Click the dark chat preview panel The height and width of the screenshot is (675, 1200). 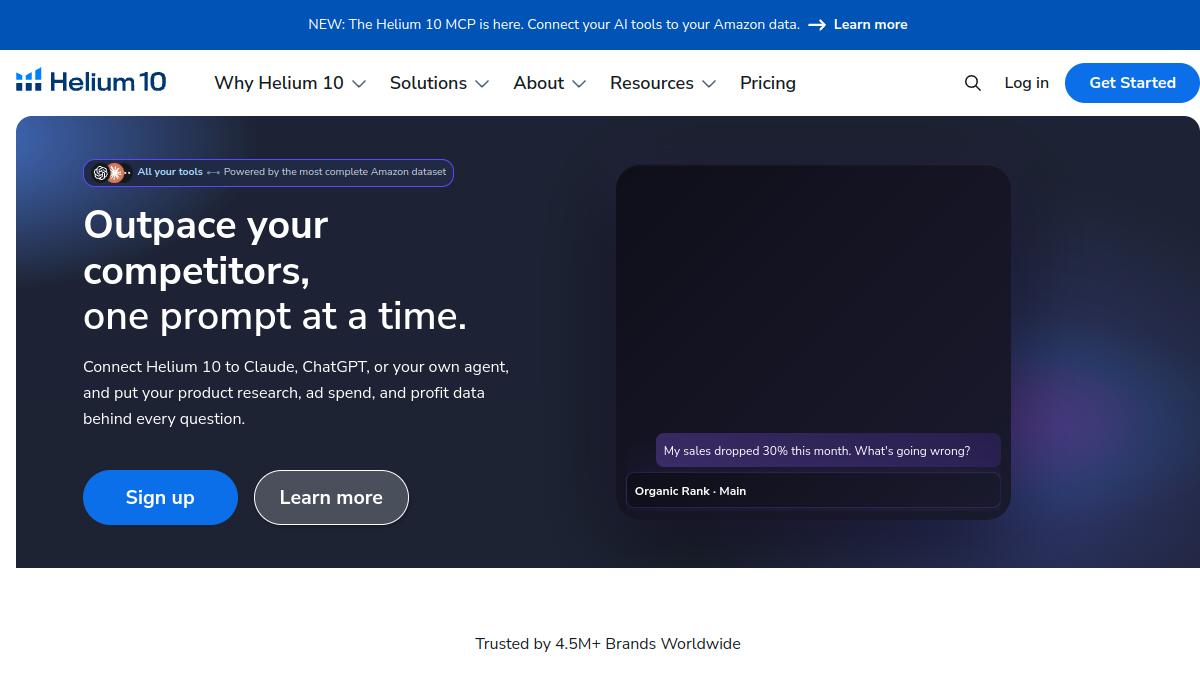coord(813,342)
